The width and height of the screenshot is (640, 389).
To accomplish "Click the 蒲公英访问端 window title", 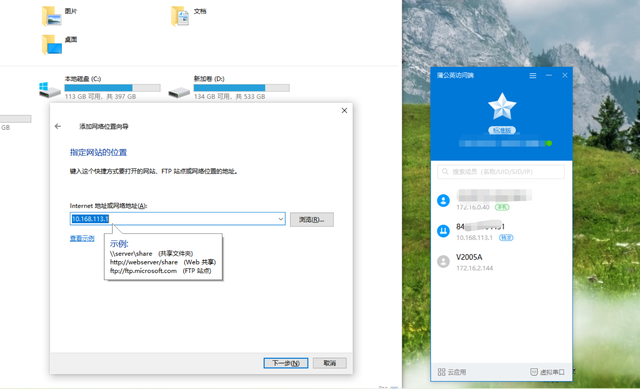I will [x=456, y=76].
